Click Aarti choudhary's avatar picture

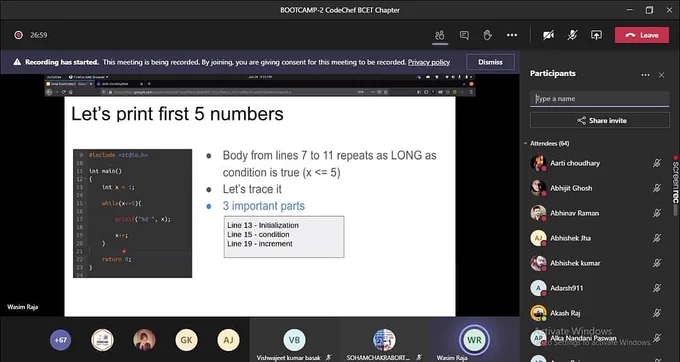538,163
